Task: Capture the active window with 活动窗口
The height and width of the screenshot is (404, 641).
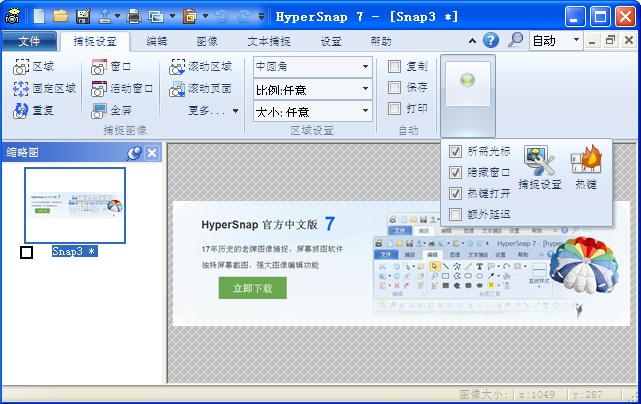Action: tap(122, 88)
